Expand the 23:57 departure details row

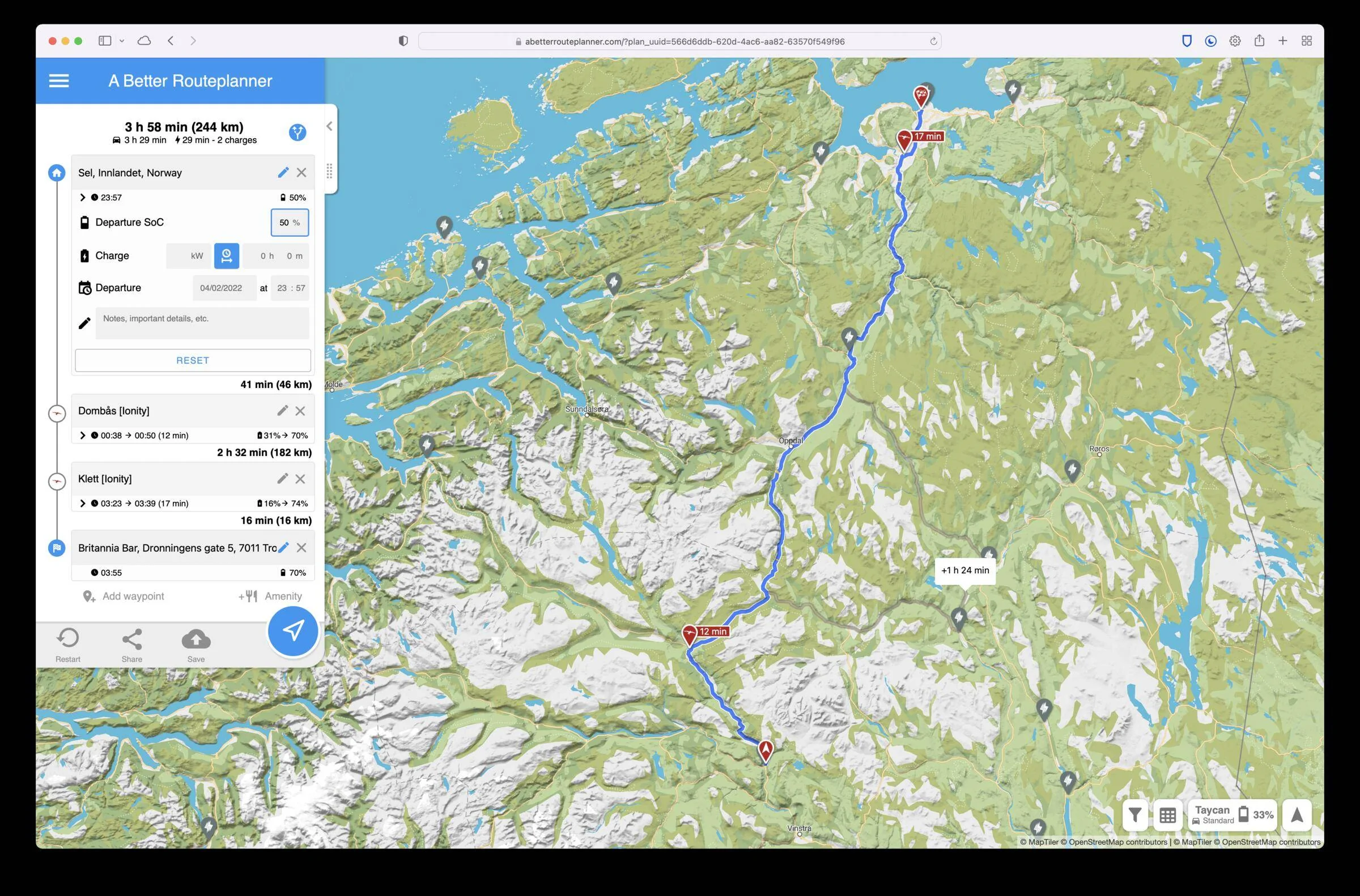click(x=82, y=198)
